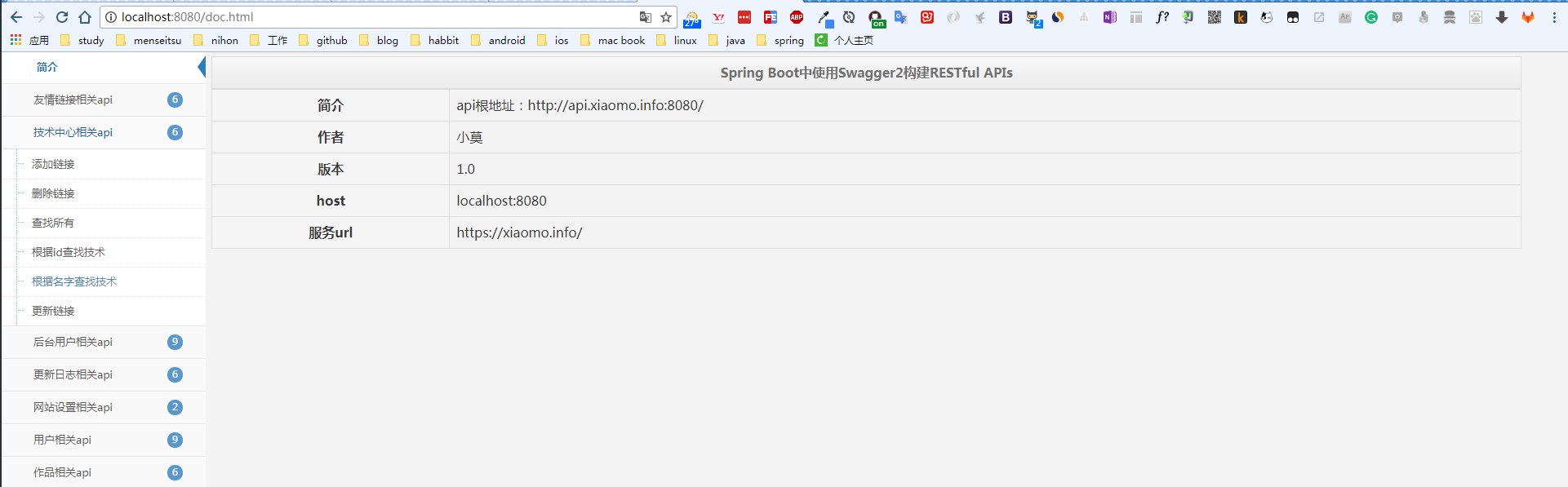Open the GitLab fox extension icon
Image resolution: width=1568 pixels, height=487 pixels.
tap(1528, 17)
